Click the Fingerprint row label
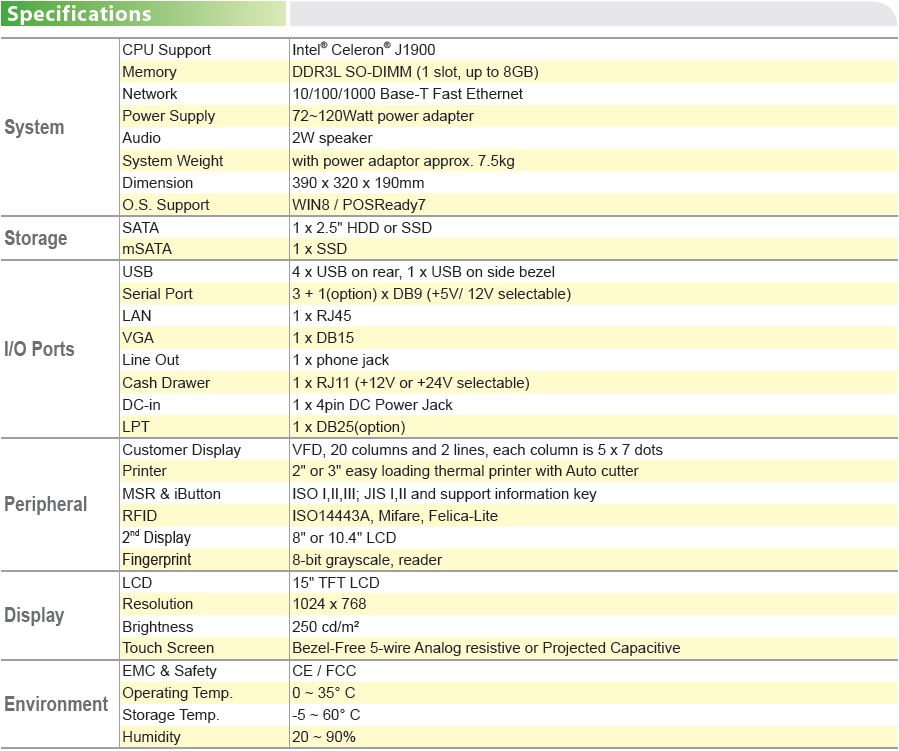This screenshot has width=899, height=751. 157,560
